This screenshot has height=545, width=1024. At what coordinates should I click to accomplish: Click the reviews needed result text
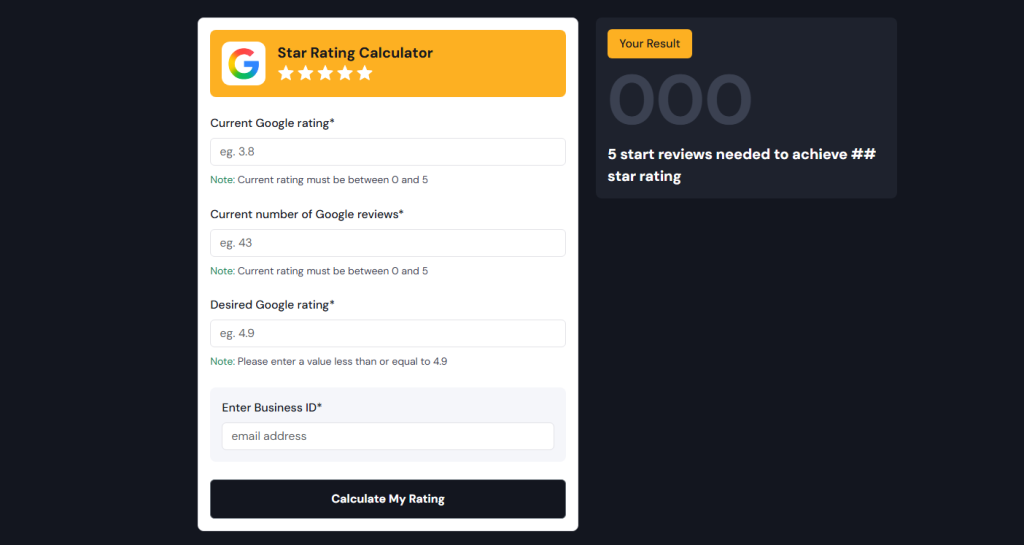tap(742, 165)
